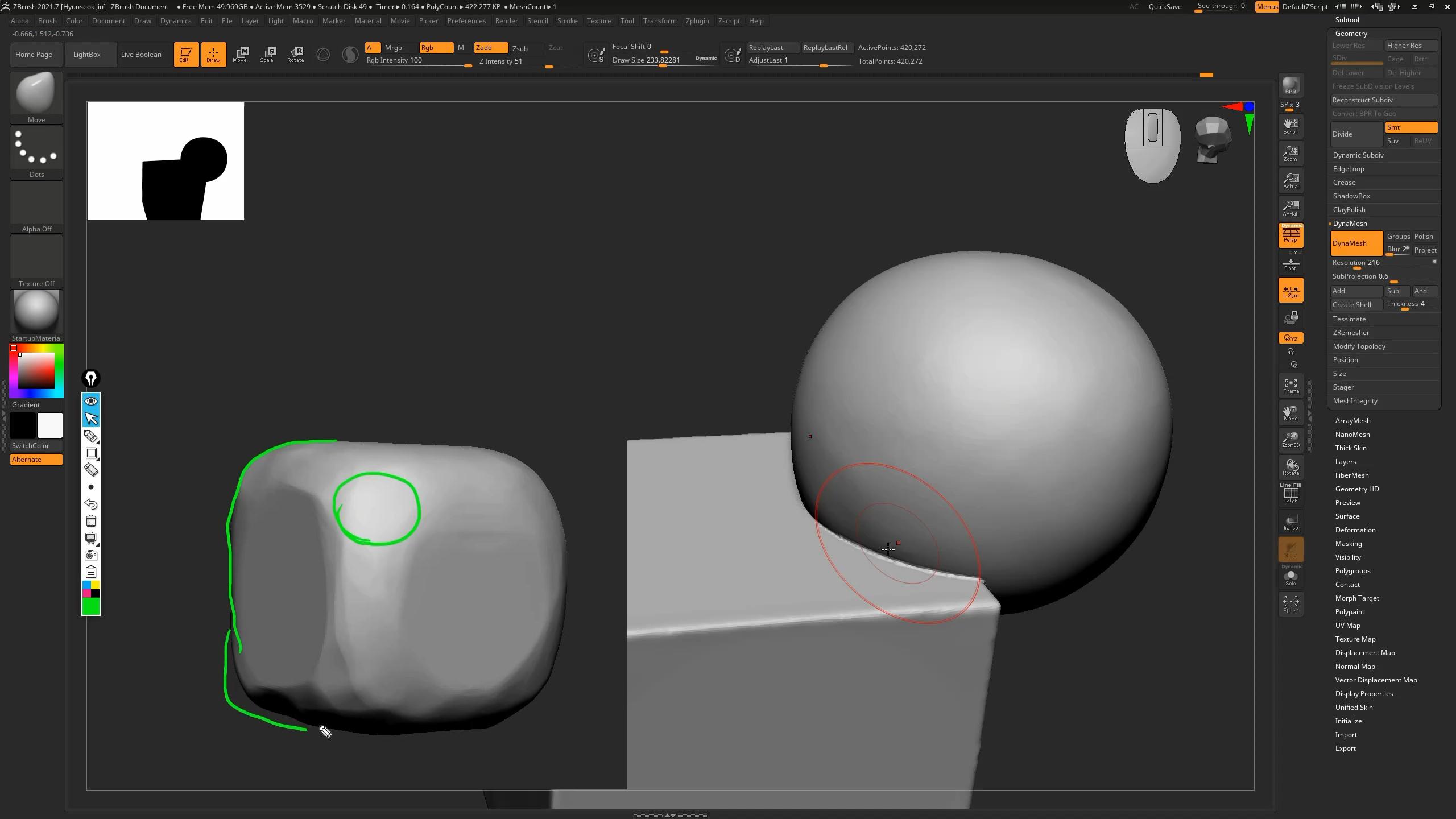Open the Zplugin menu
The image size is (1456, 819).
coord(697,21)
